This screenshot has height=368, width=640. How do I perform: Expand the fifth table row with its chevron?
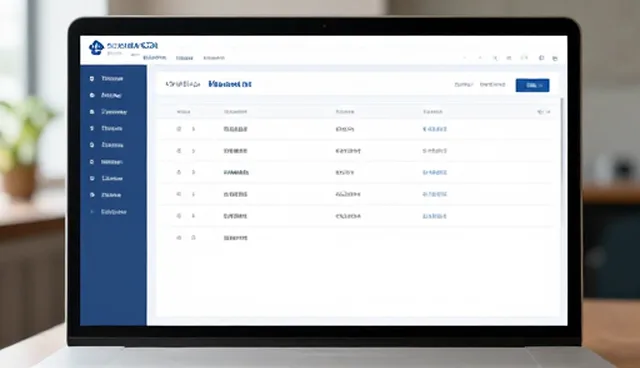[193, 216]
